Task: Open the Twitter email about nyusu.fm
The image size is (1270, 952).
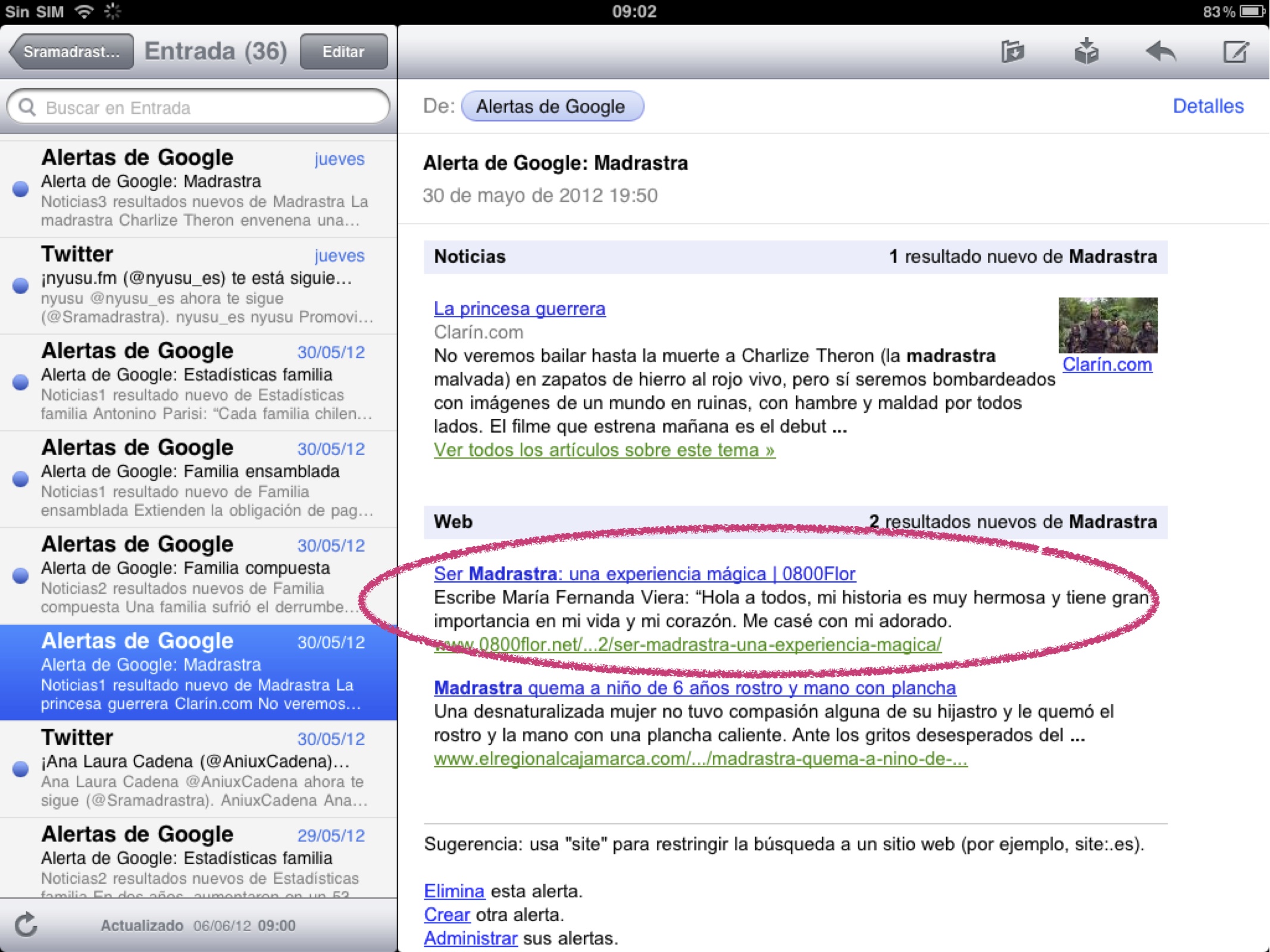Action: [x=198, y=286]
